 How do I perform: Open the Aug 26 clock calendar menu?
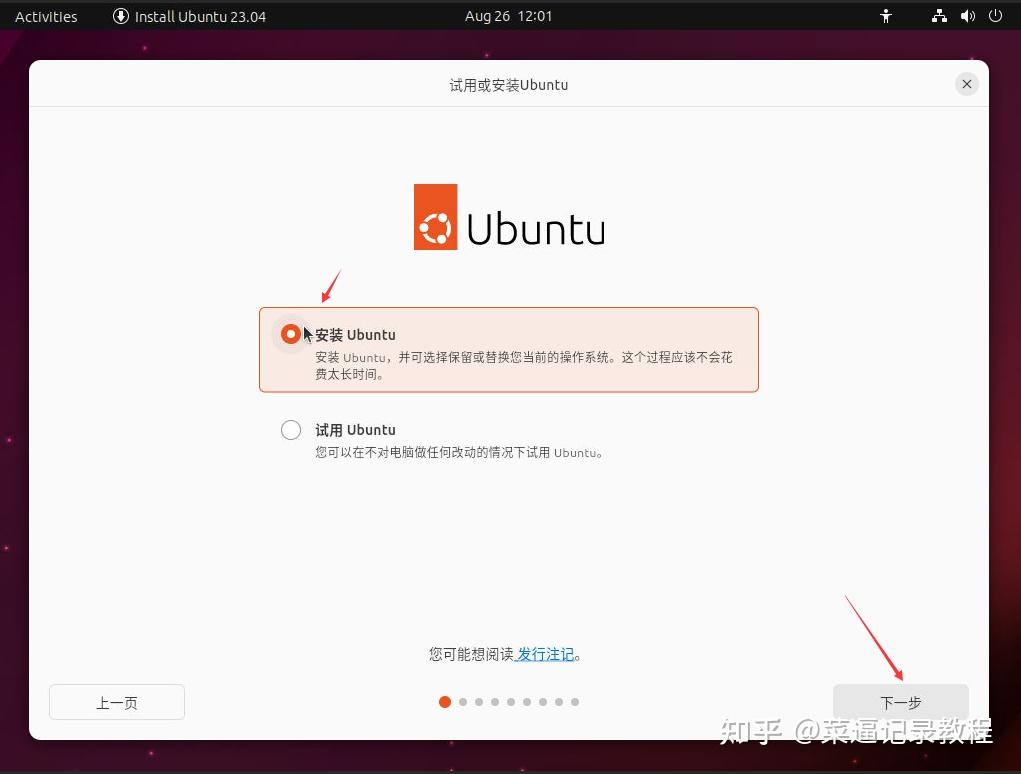coord(508,16)
